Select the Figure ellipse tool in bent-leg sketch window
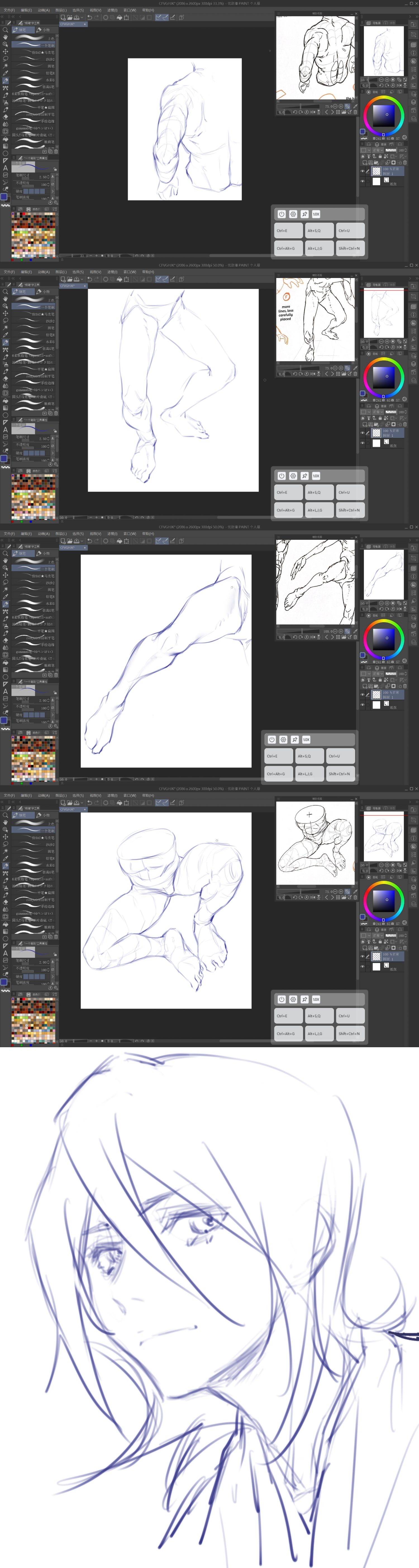Viewport: 419px width, 1568px height. click(x=6, y=677)
